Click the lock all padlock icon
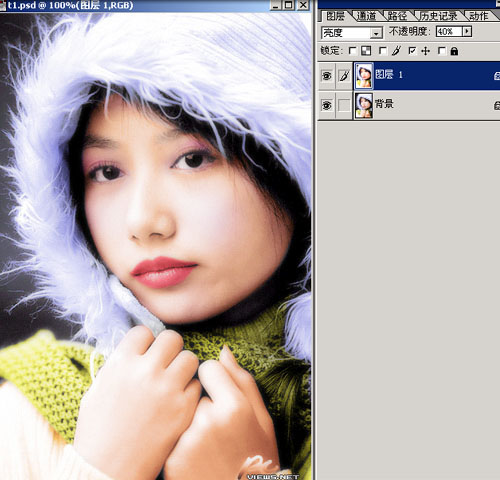 point(454,51)
